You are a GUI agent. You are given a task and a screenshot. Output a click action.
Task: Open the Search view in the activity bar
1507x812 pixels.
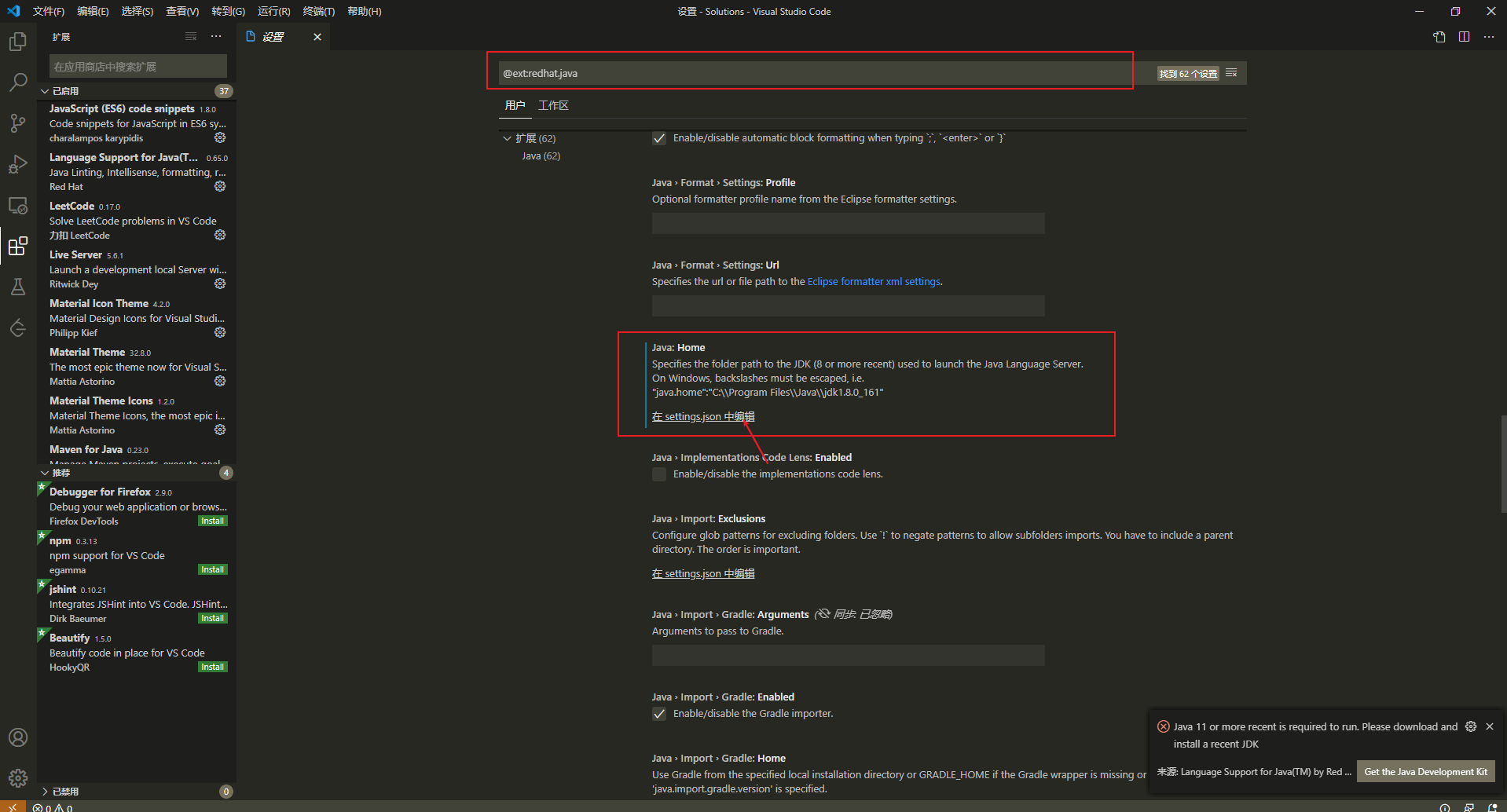click(17, 82)
